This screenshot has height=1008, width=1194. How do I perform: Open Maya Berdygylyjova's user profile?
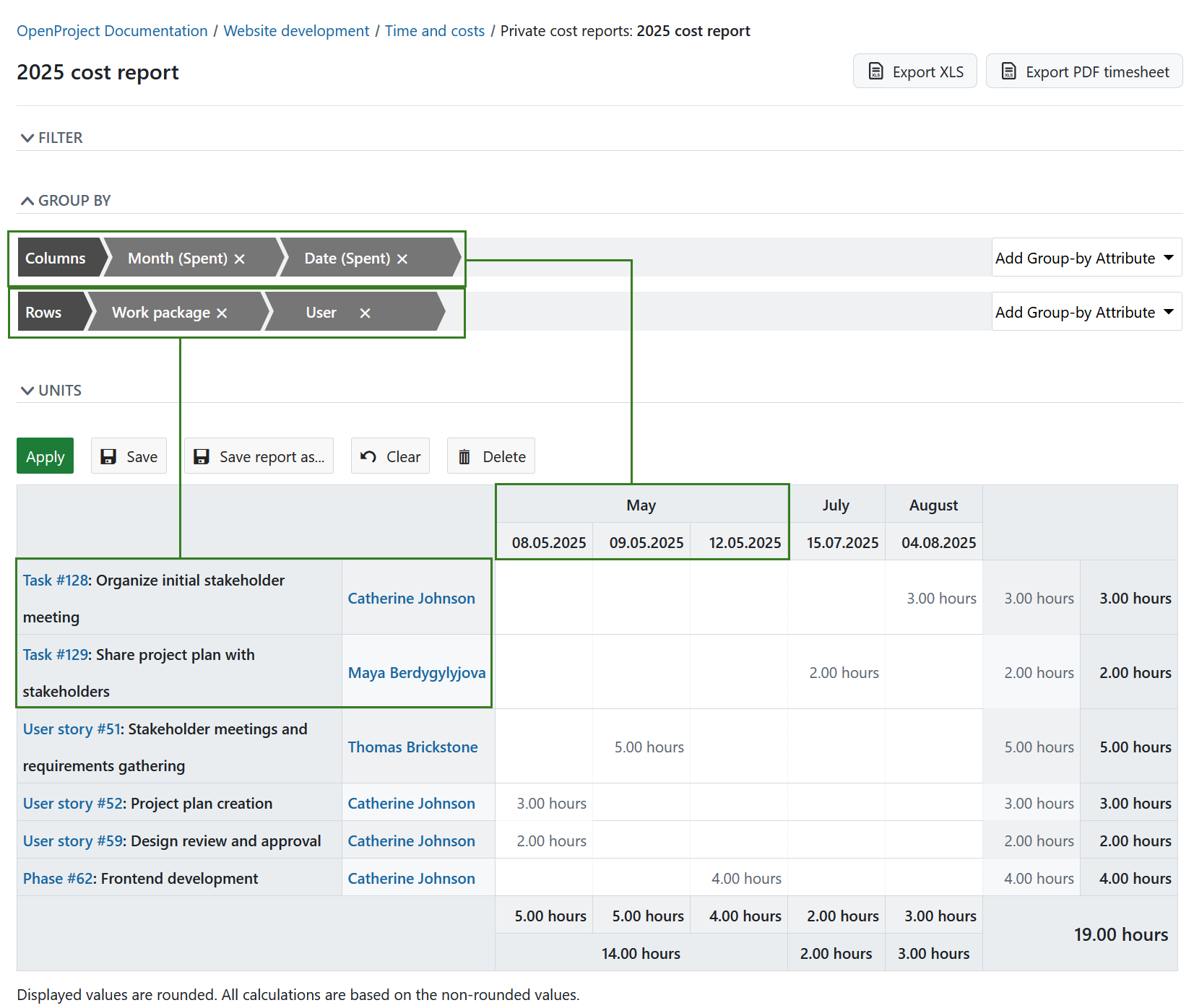pyautogui.click(x=417, y=672)
